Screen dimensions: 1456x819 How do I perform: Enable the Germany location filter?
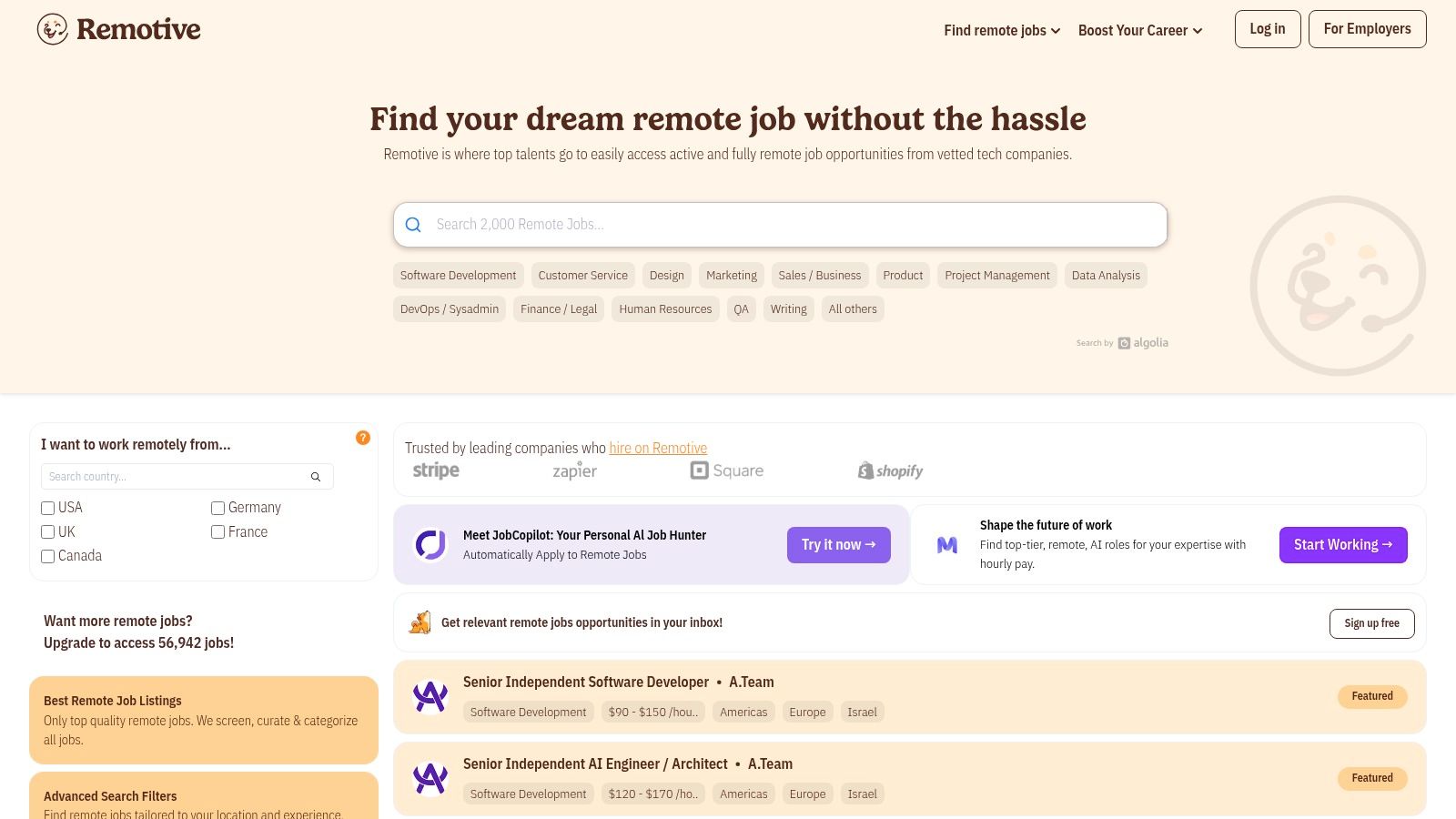[x=218, y=508]
